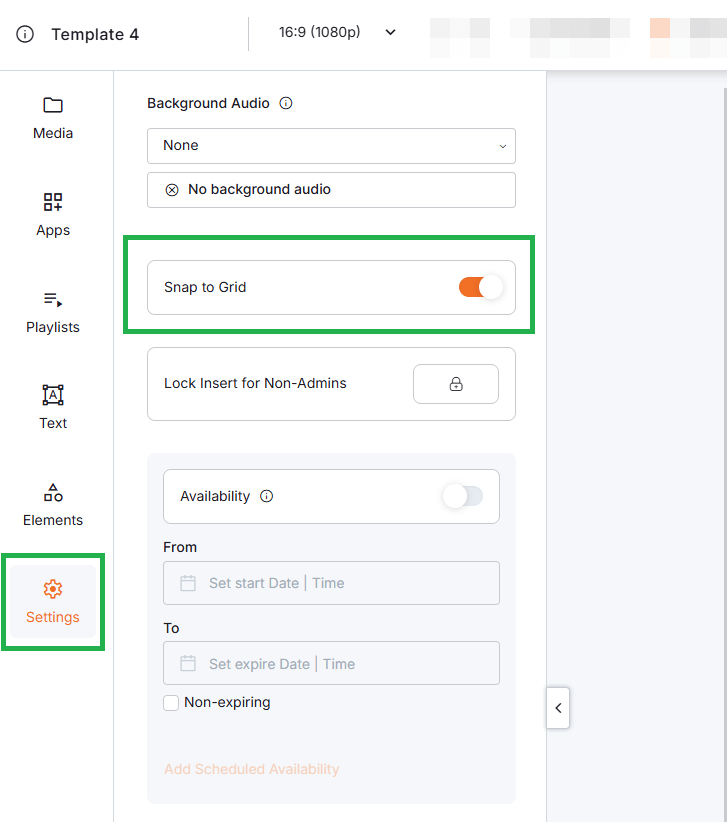The width and height of the screenshot is (727, 822).
Task: Click the Set start Date Time field
Action: 331,582
